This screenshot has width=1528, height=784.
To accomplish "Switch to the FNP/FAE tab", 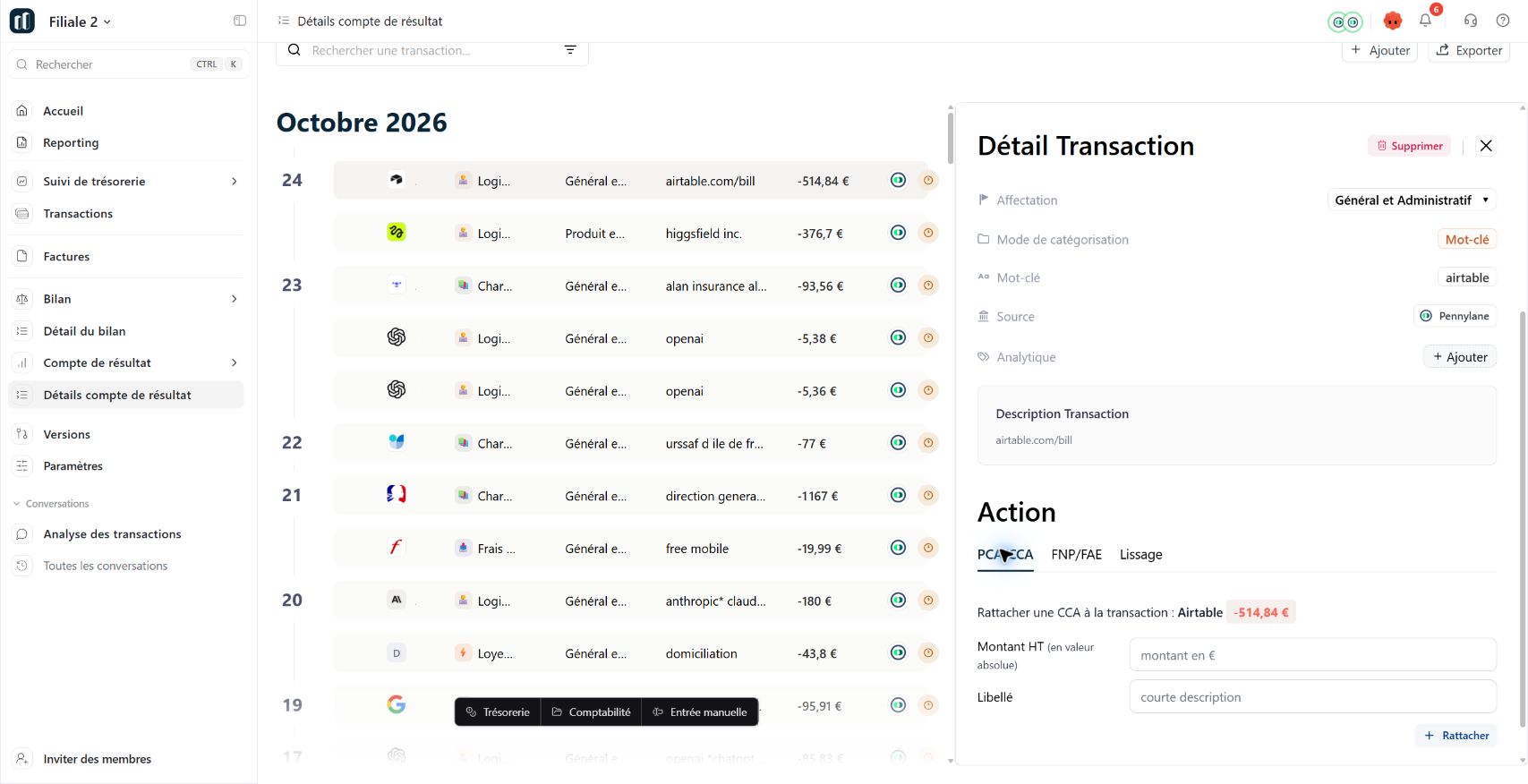I will coord(1076,555).
